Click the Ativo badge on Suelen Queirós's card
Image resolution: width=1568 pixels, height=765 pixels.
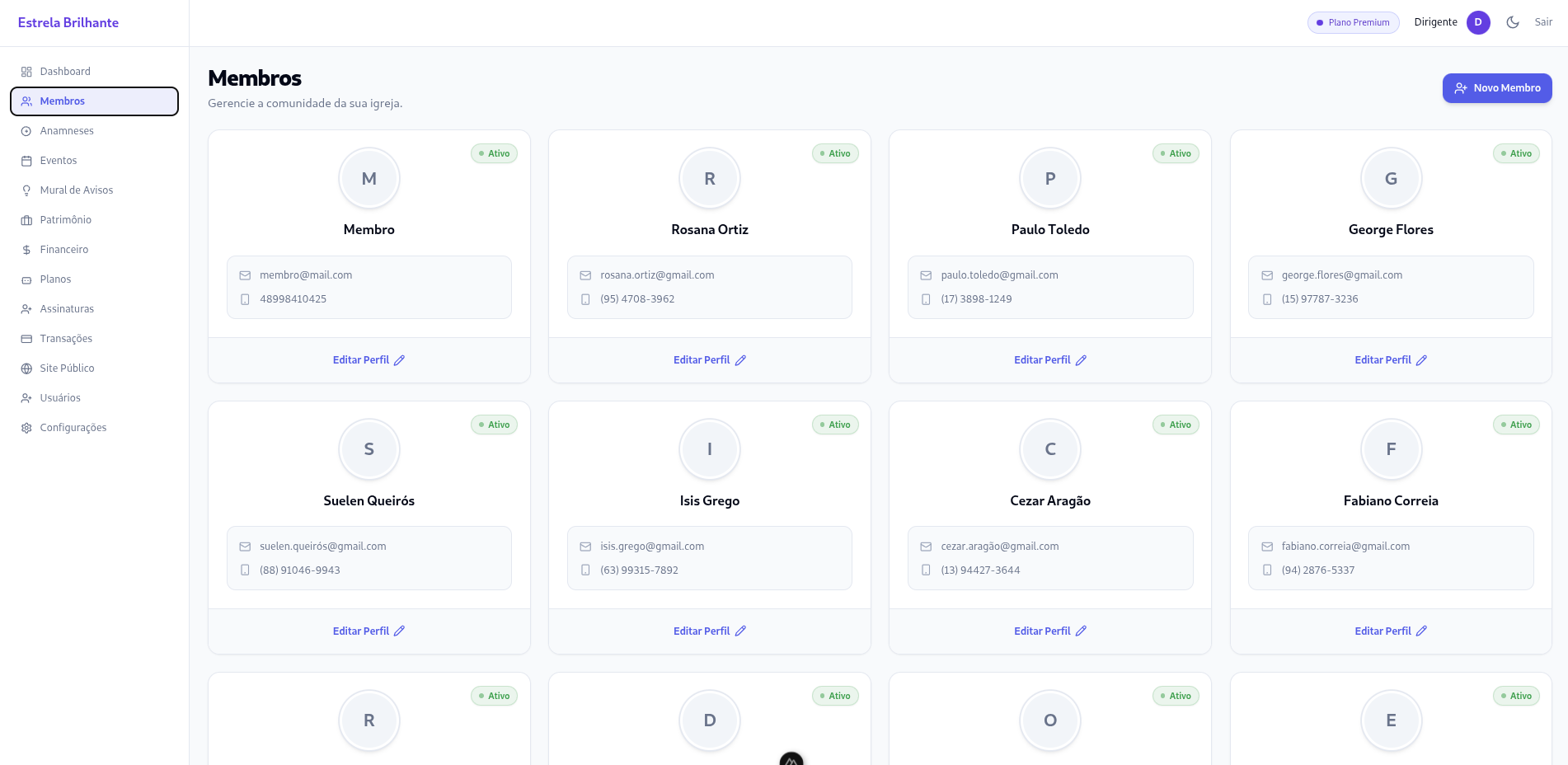(494, 425)
